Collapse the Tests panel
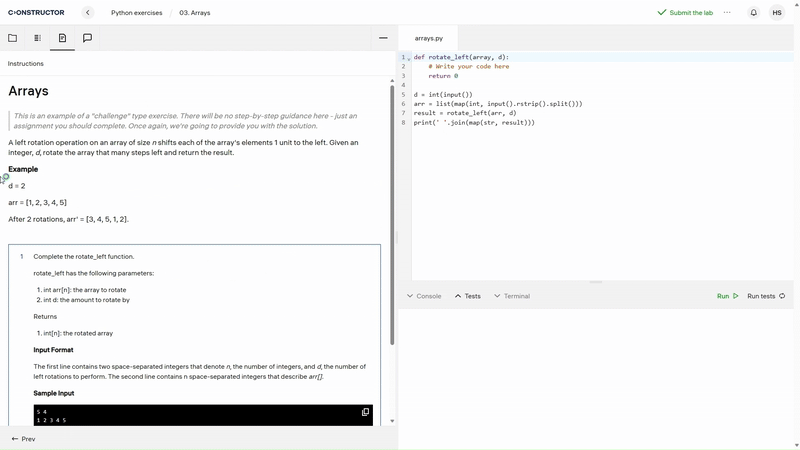800x450 pixels. pos(468,296)
